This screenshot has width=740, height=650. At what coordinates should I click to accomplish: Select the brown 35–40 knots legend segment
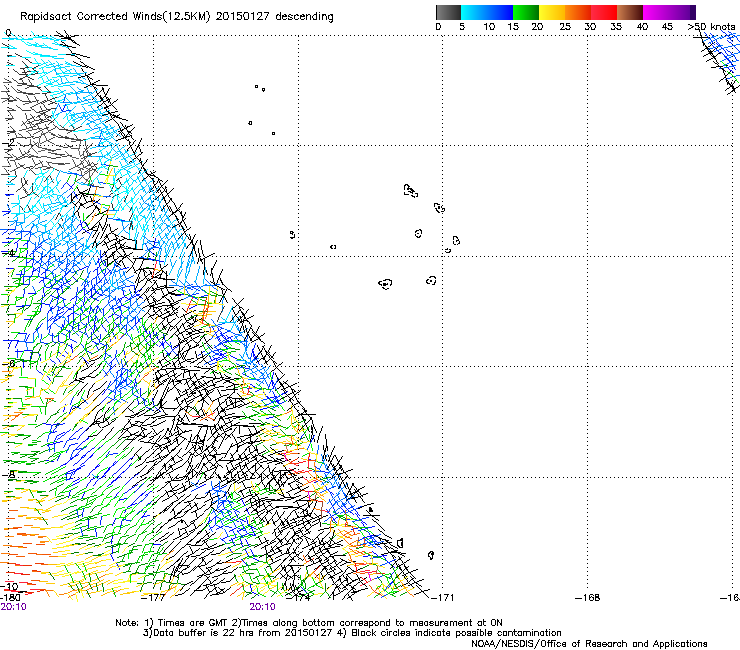[630, 12]
